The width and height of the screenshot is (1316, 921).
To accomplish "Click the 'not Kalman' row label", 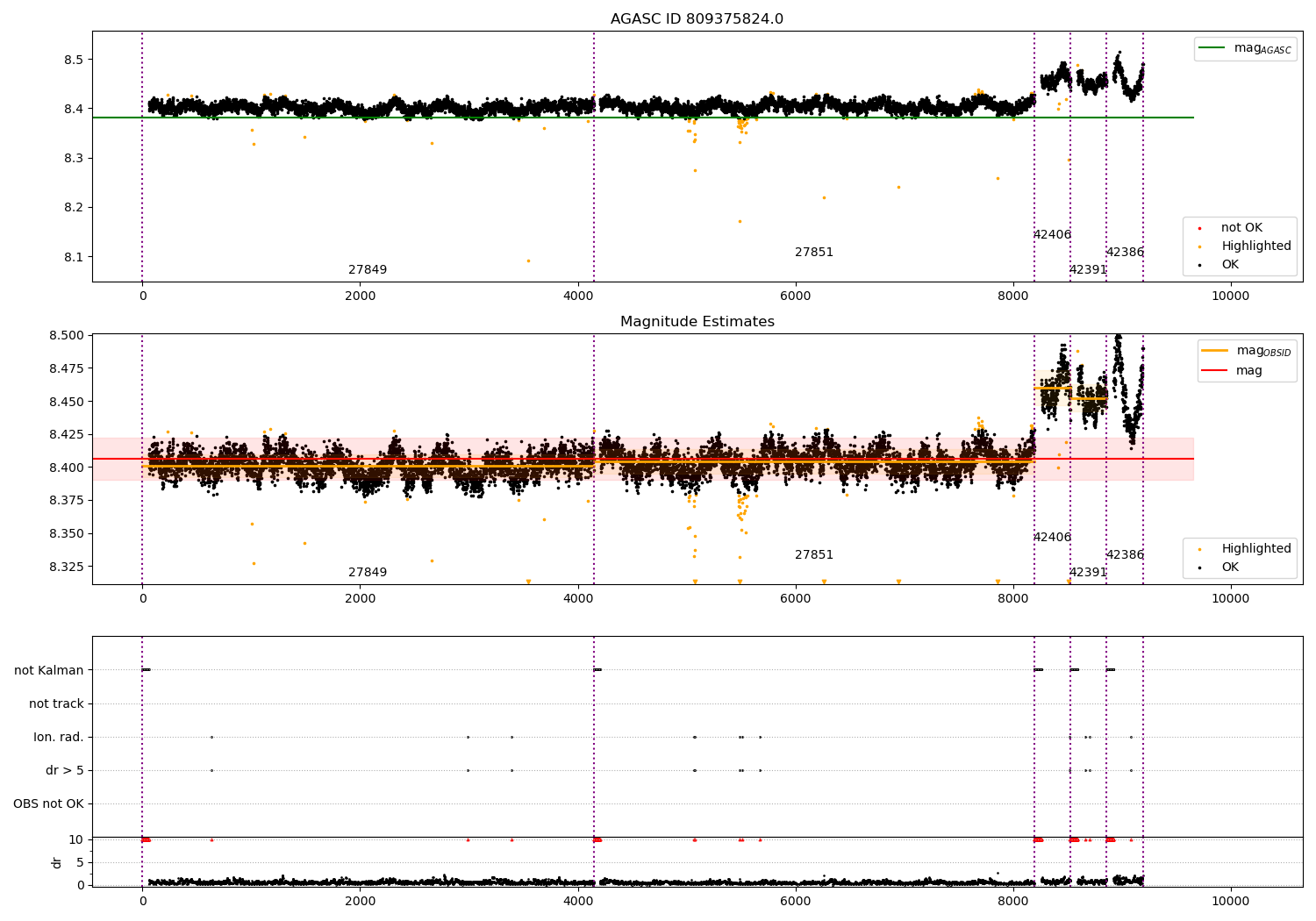I will [49, 671].
